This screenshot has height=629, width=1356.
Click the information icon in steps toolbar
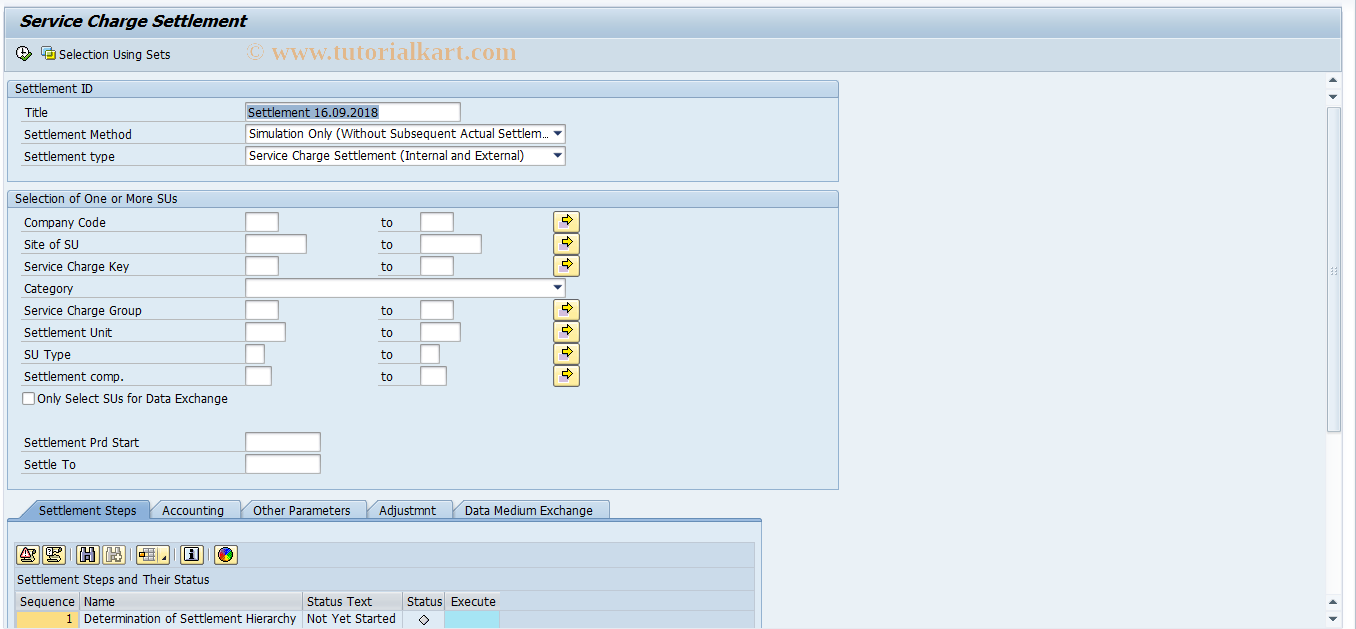(x=192, y=555)
